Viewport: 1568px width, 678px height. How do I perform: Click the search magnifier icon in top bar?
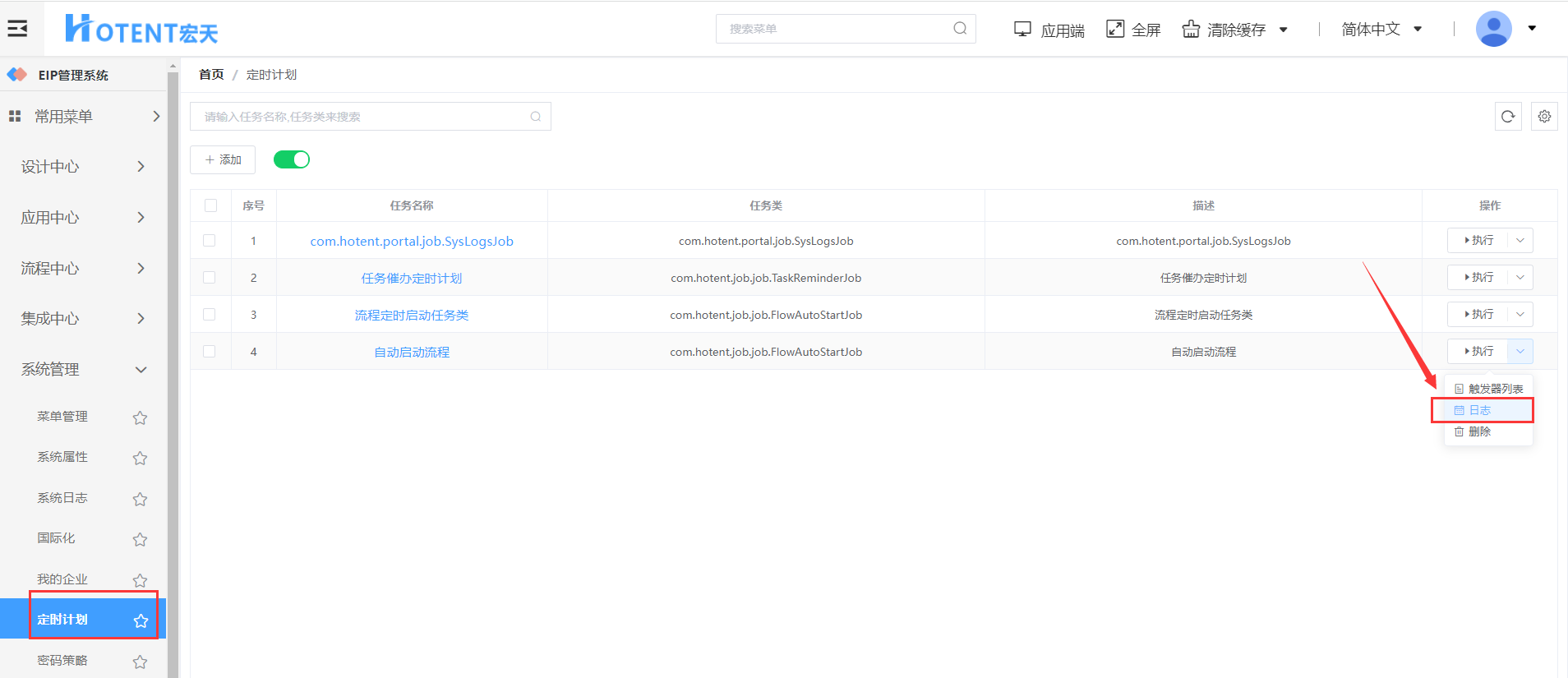coord(959,29)
